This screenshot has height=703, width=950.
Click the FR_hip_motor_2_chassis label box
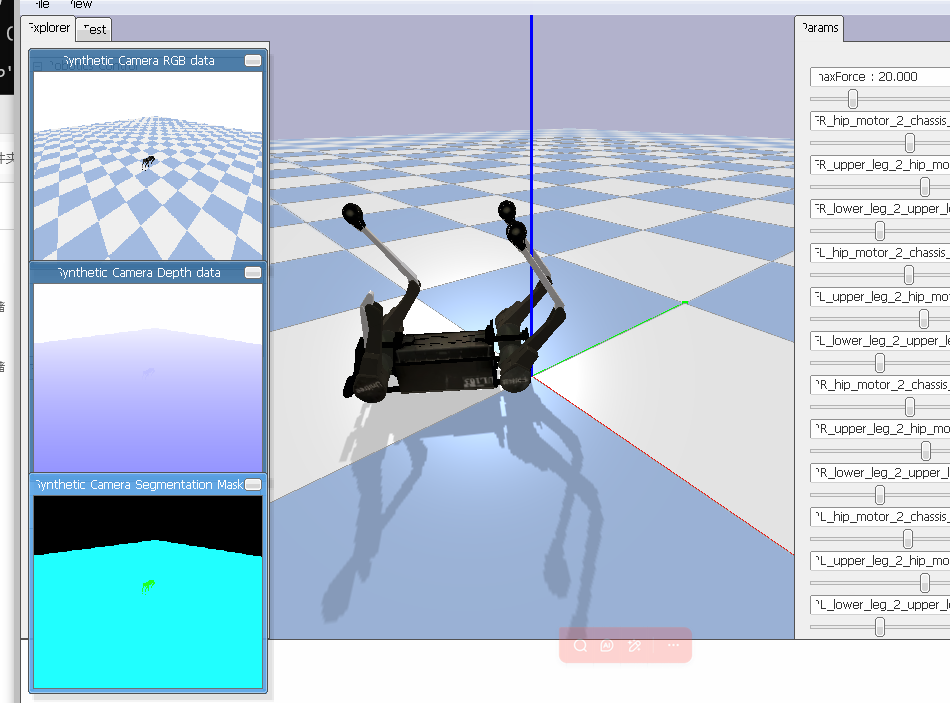click(880, 121)
